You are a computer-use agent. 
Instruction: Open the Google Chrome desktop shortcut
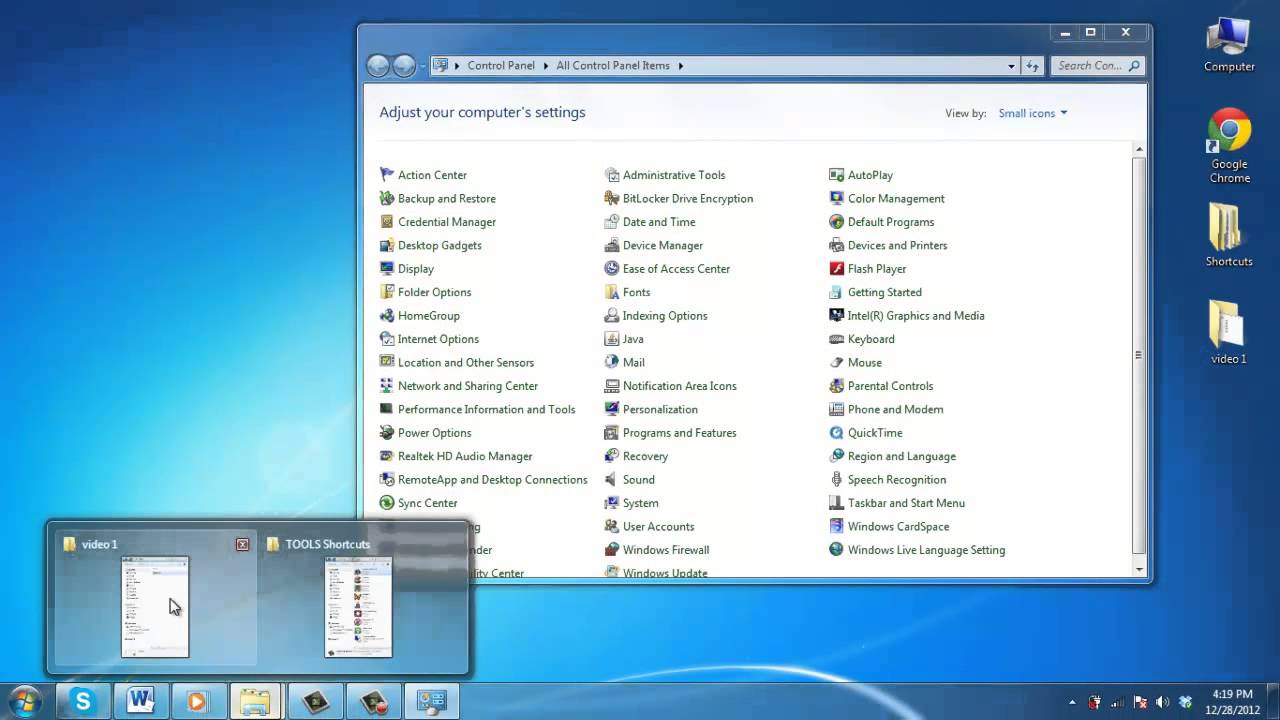point(1229,146)
